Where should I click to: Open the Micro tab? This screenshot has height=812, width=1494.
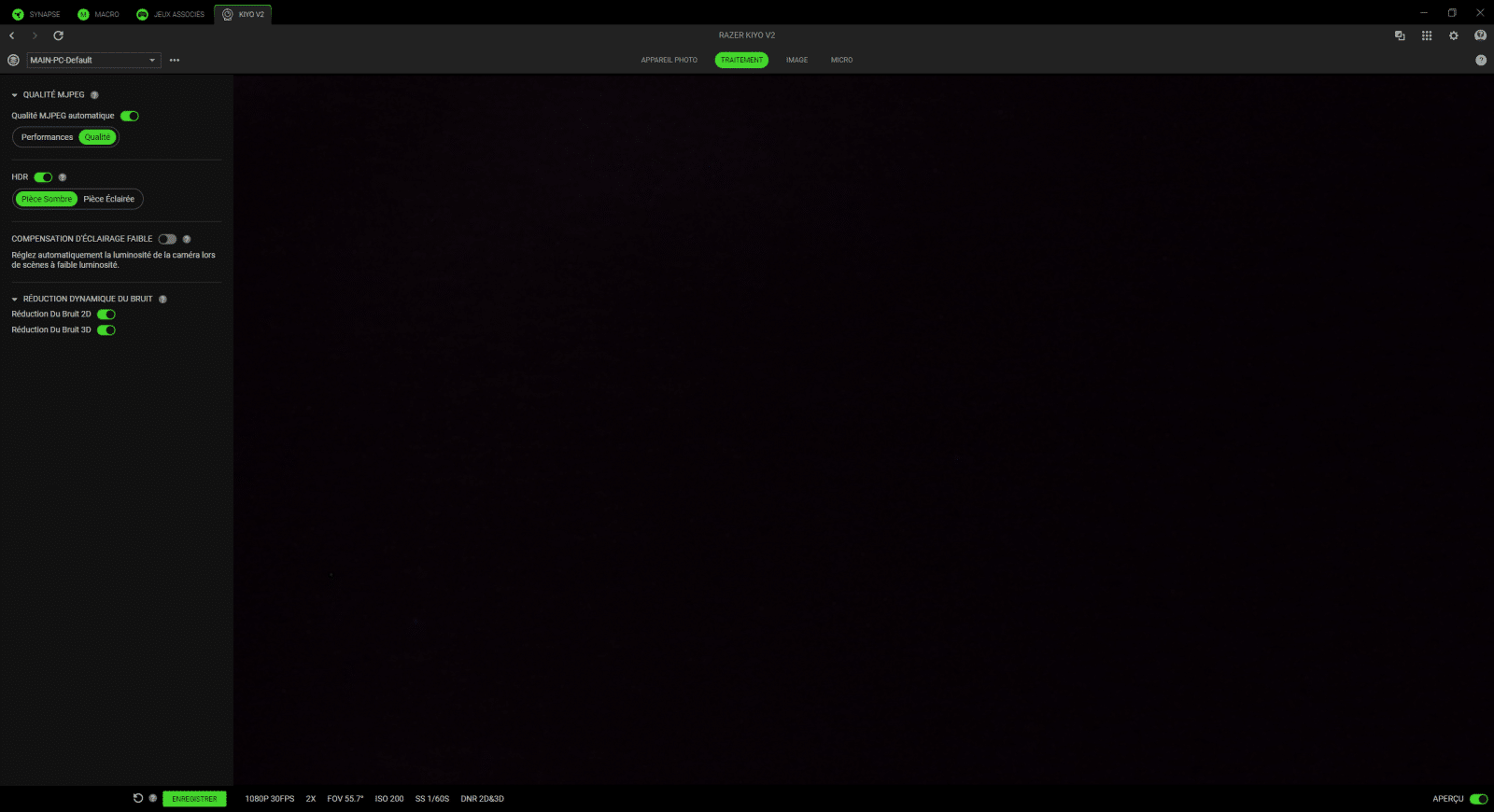[x=841, y=60]
